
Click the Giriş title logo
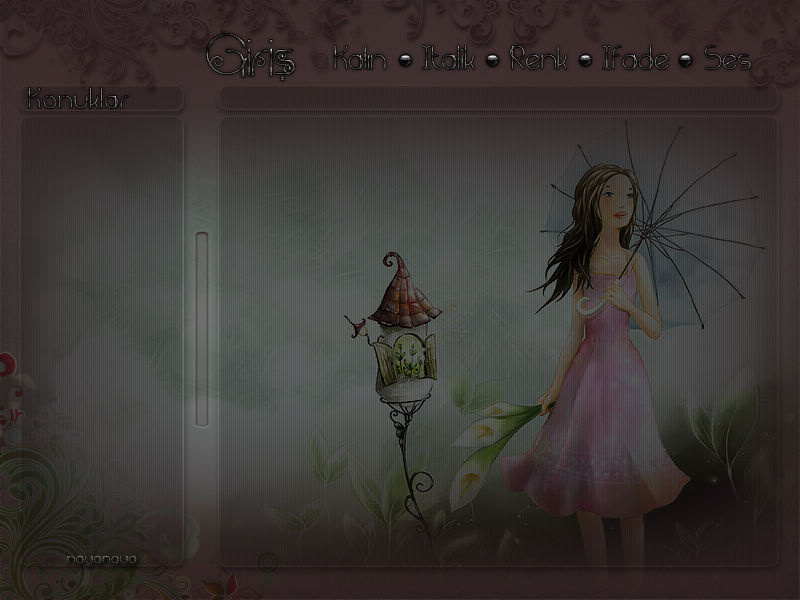(250, 58)
